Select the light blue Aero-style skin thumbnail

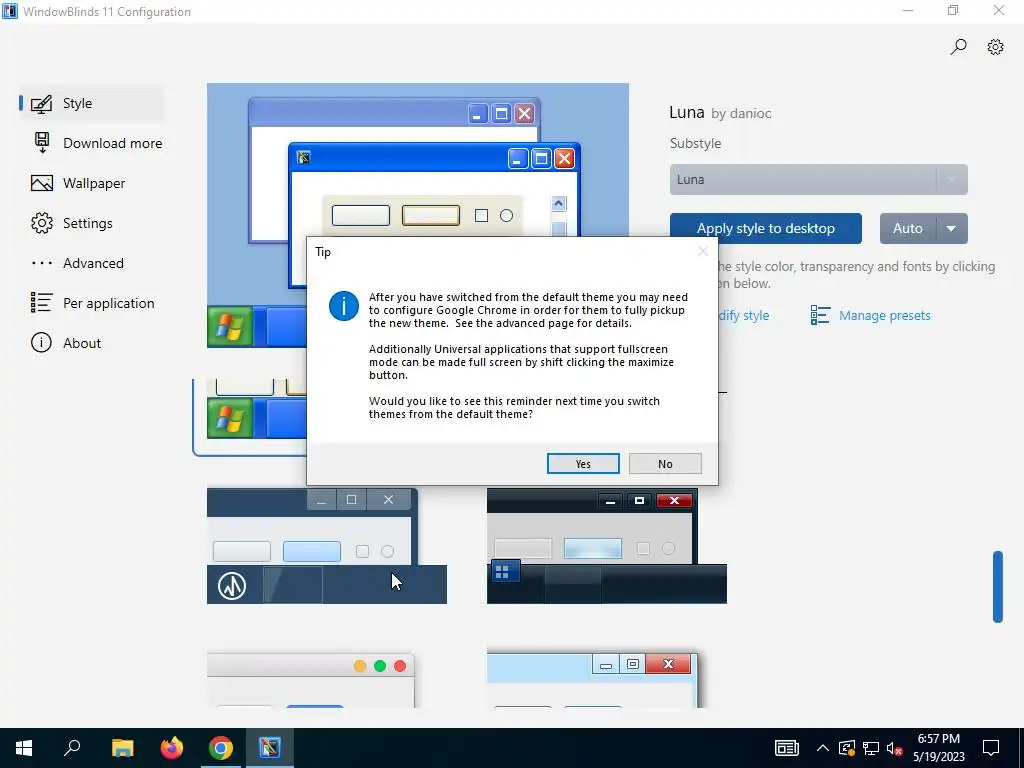click(x=592, y=679)
